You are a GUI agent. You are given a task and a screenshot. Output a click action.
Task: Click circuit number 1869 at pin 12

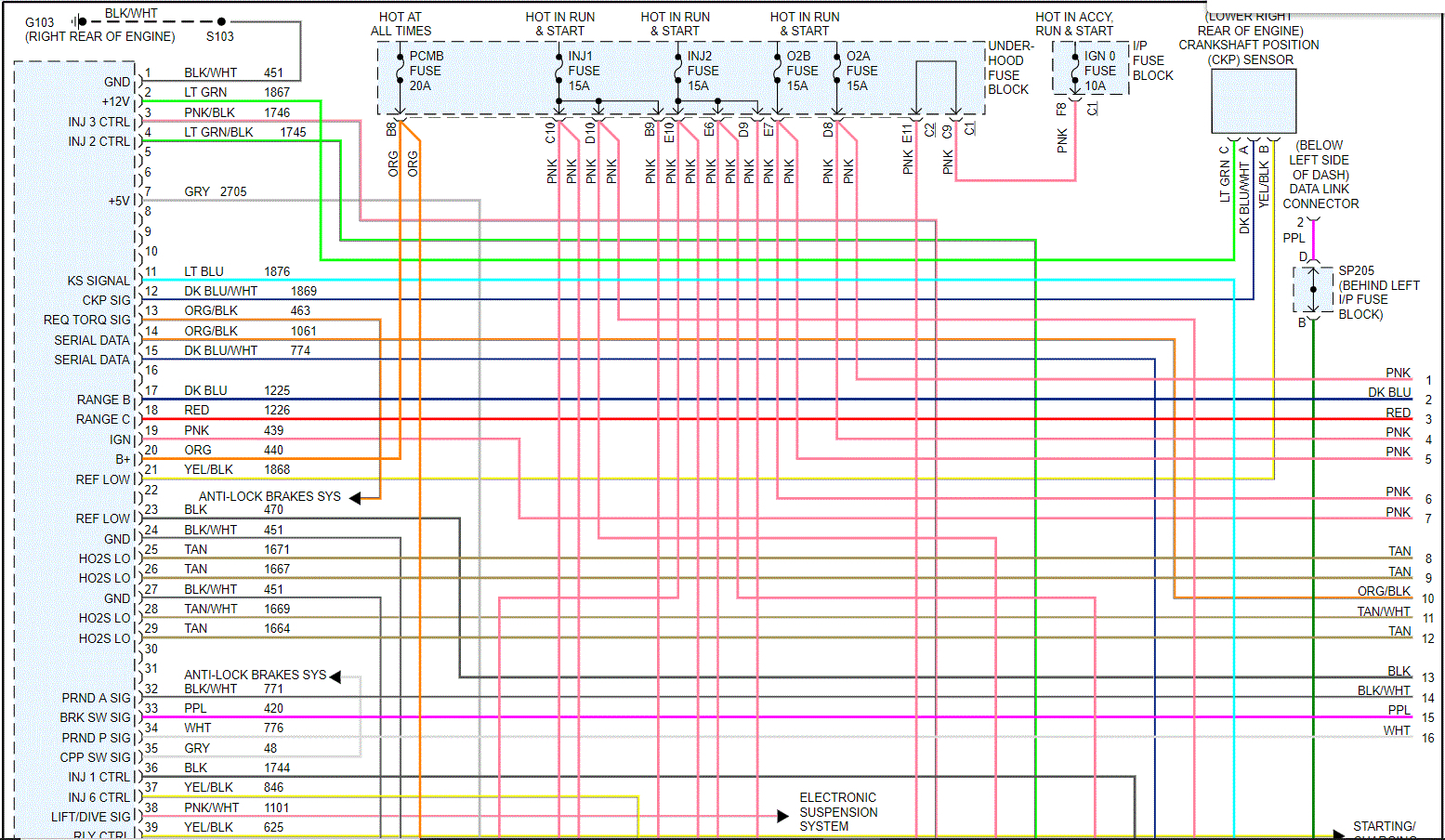point(304,291)
